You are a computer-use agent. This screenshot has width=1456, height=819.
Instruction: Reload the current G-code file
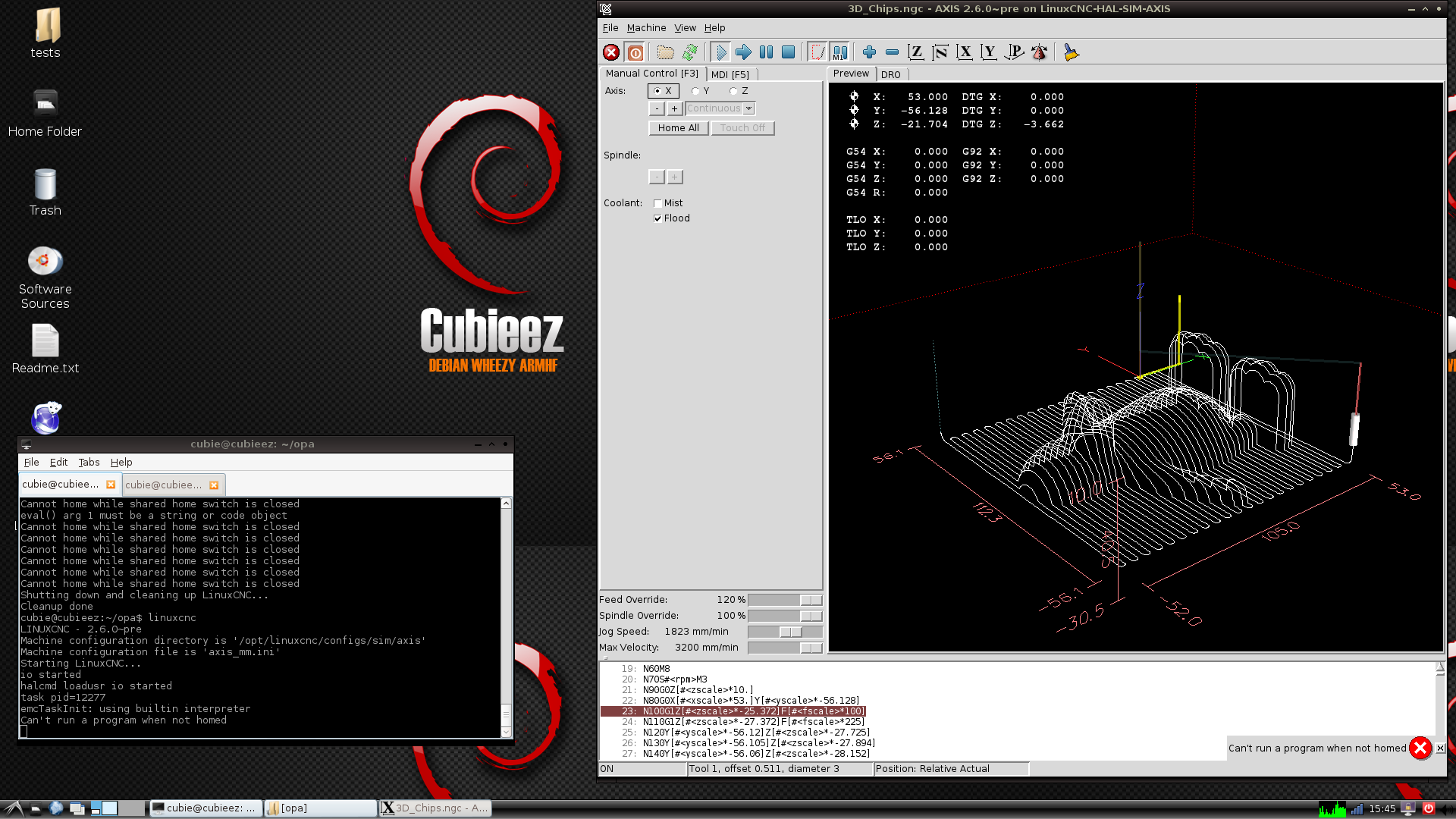point(689,52)
